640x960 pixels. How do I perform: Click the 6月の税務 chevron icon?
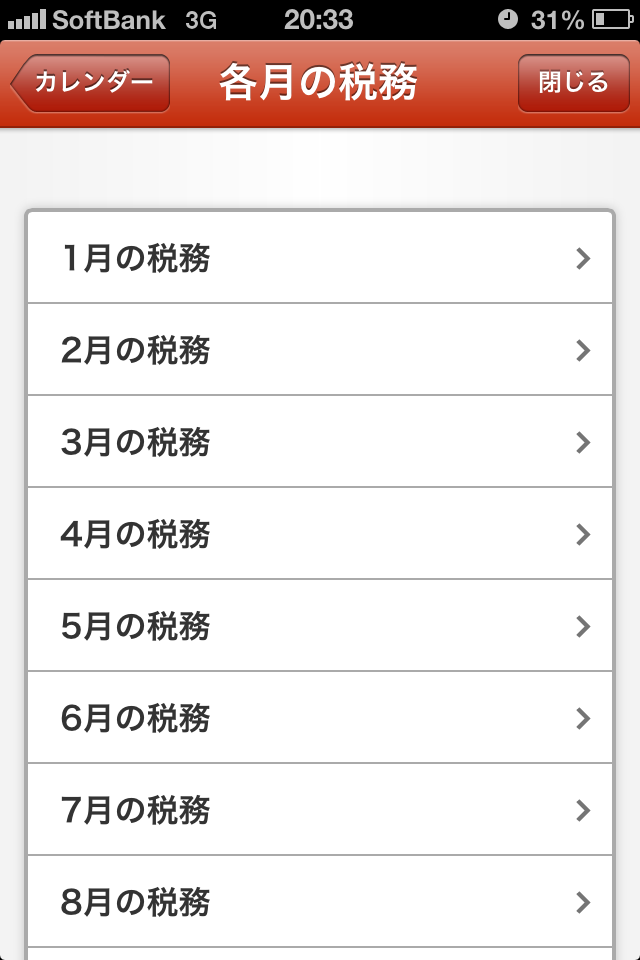coord(584,719)
